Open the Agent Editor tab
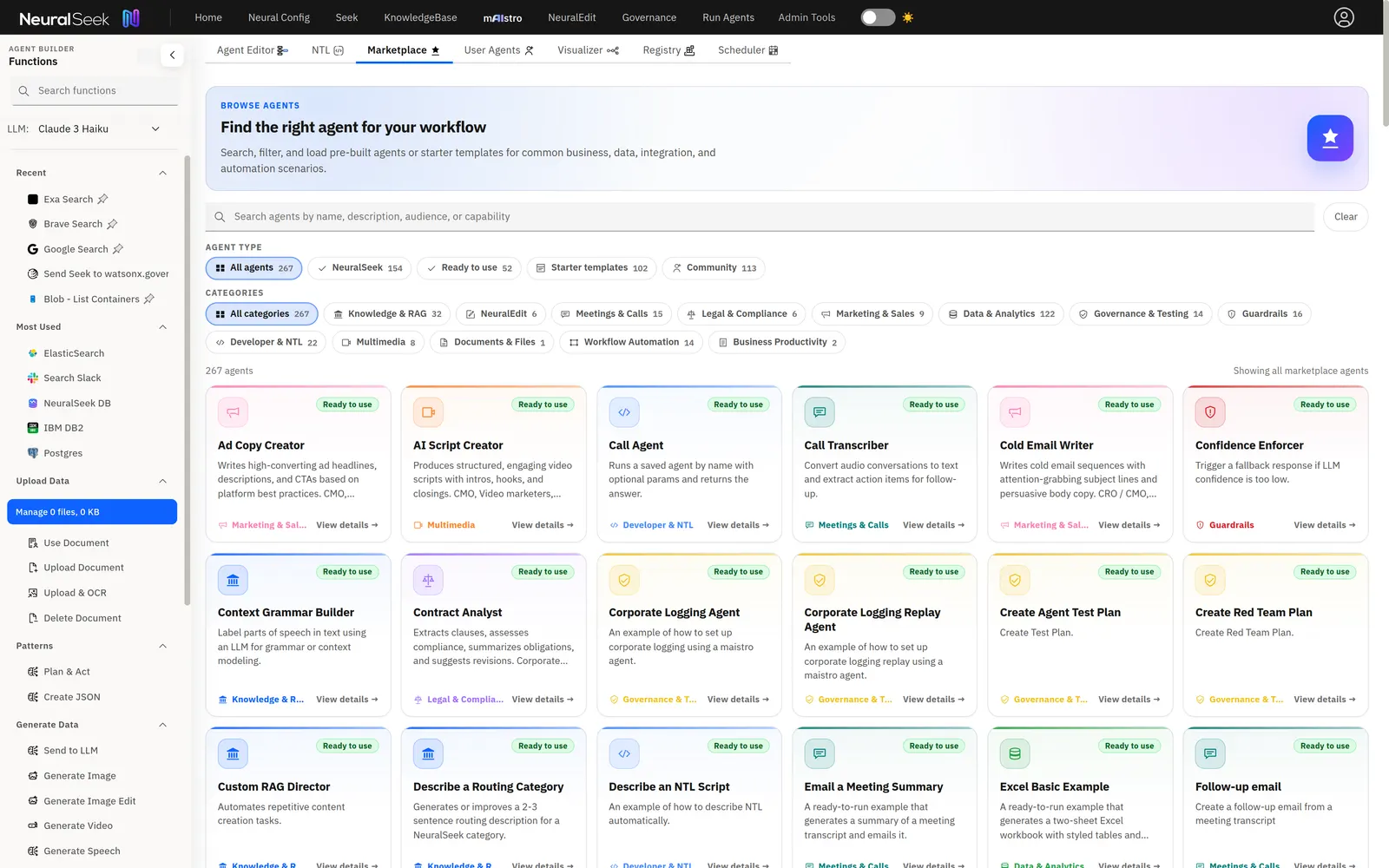 point(253,50)
